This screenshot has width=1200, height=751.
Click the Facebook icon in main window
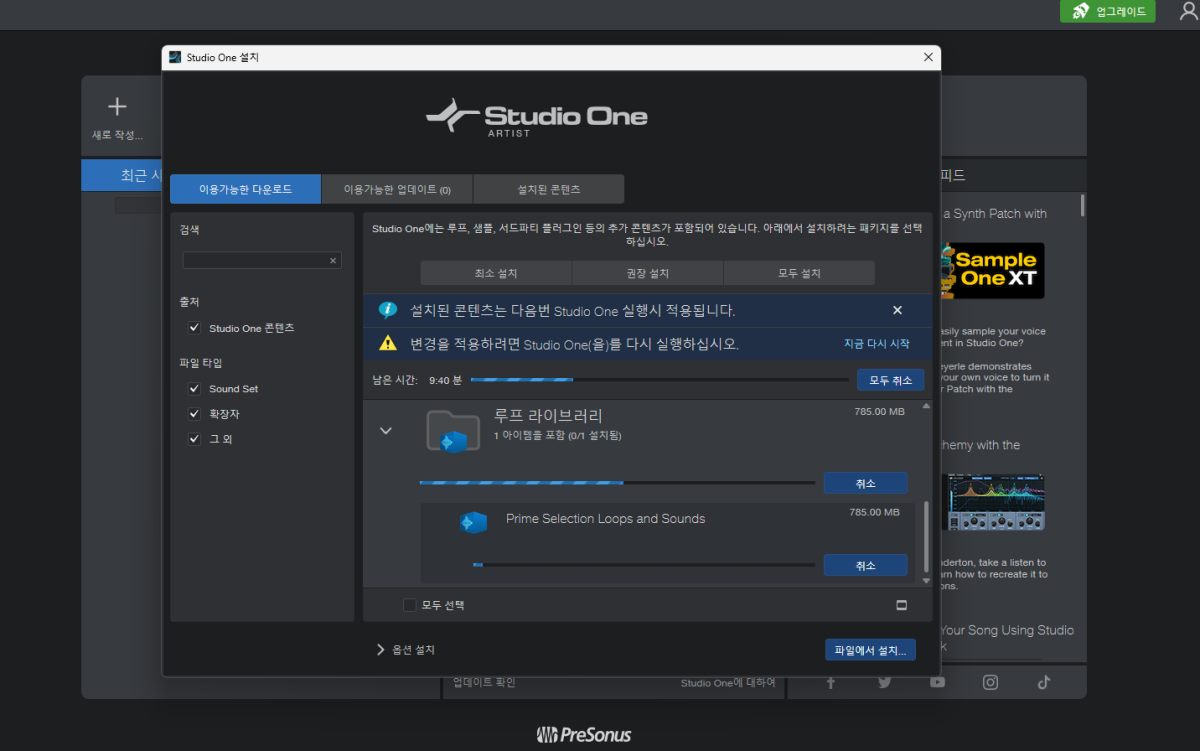(830, 682)
